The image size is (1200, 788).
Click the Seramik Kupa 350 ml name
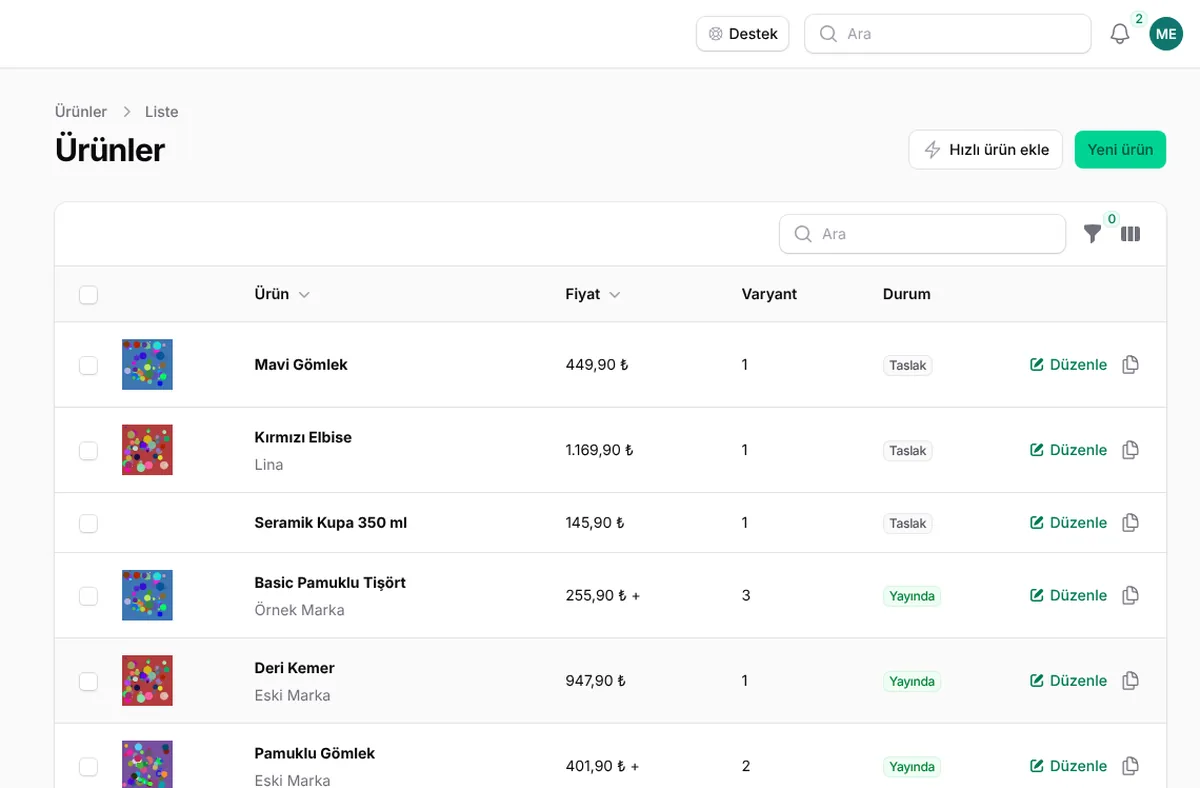(x=331, y=523)
